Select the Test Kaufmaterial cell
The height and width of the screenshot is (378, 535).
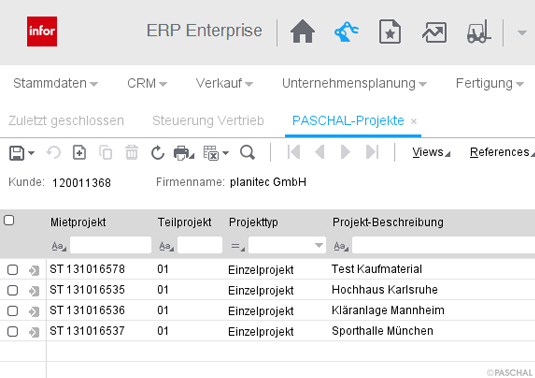pyautogui.click(x=377, y=269)
